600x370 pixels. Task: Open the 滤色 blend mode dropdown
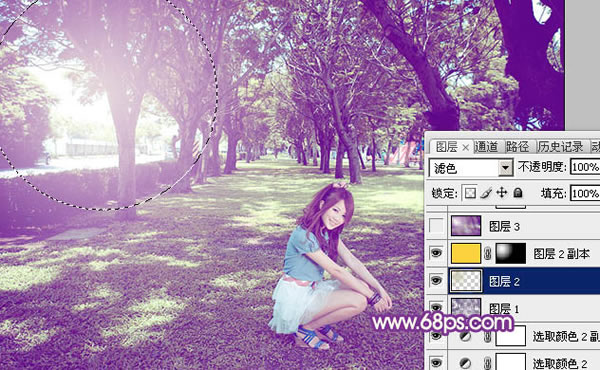pyautogui.click(x=471, y=168)
